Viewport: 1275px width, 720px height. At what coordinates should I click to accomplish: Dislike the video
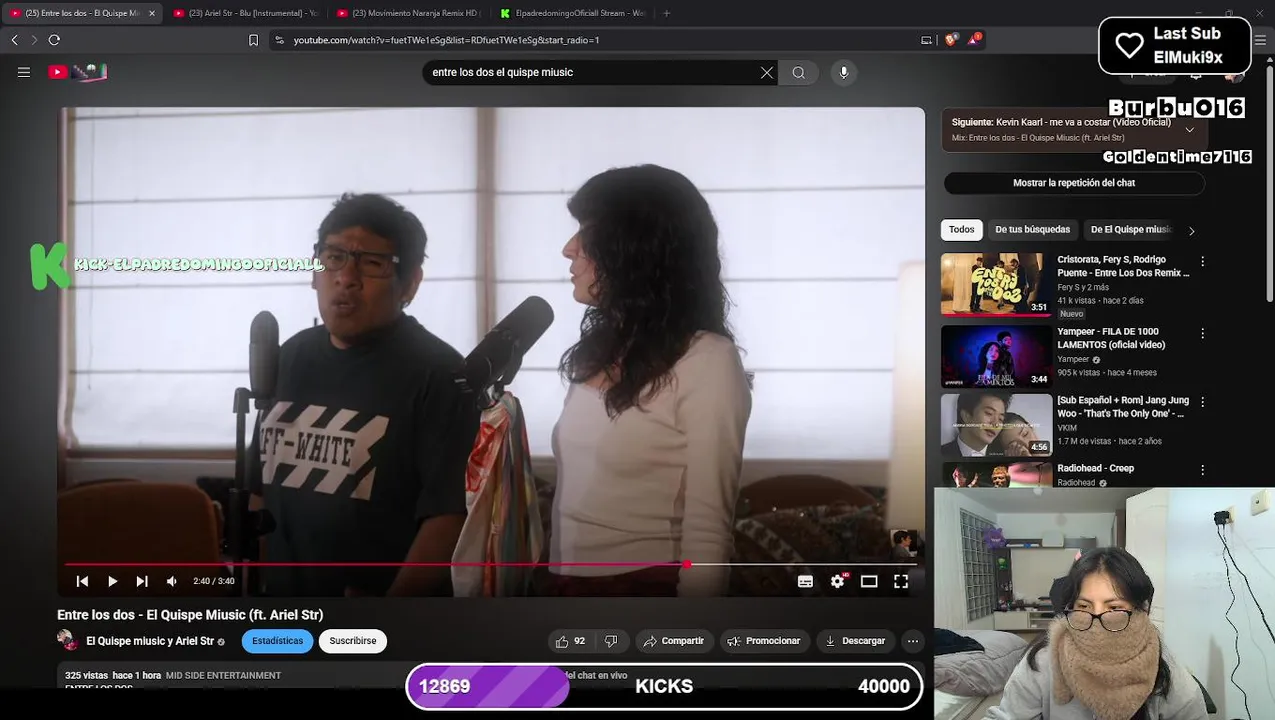point(611,641)
